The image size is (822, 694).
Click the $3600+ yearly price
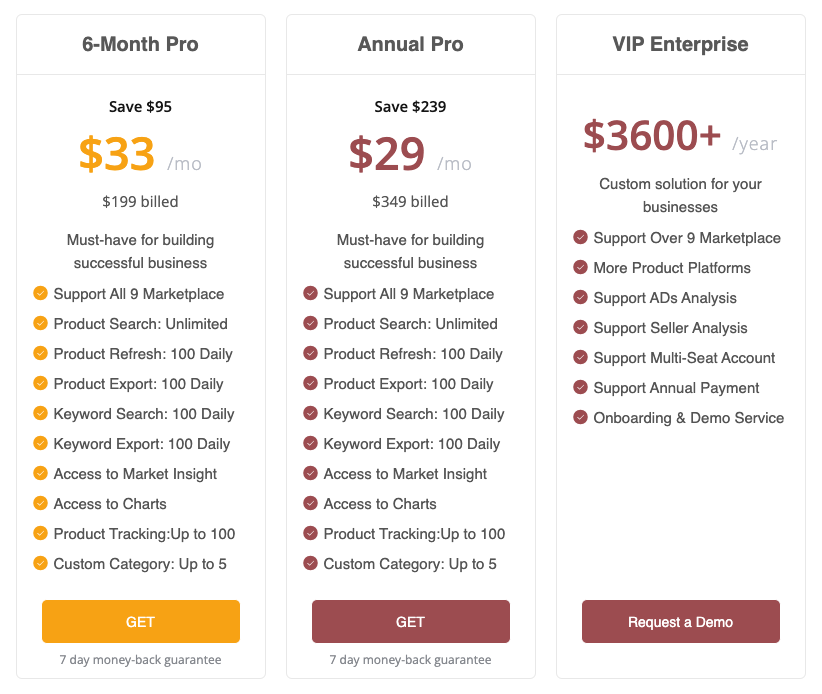point(652,136)
